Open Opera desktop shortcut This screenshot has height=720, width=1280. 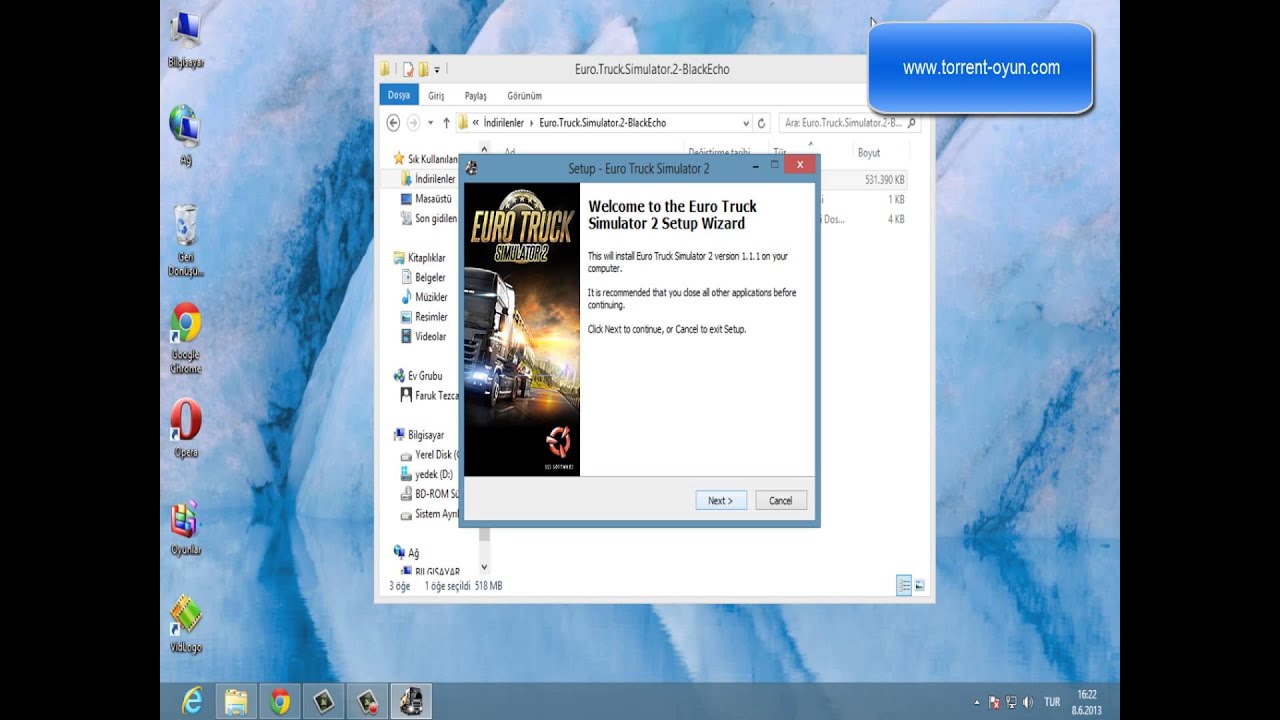pos(185,429)
